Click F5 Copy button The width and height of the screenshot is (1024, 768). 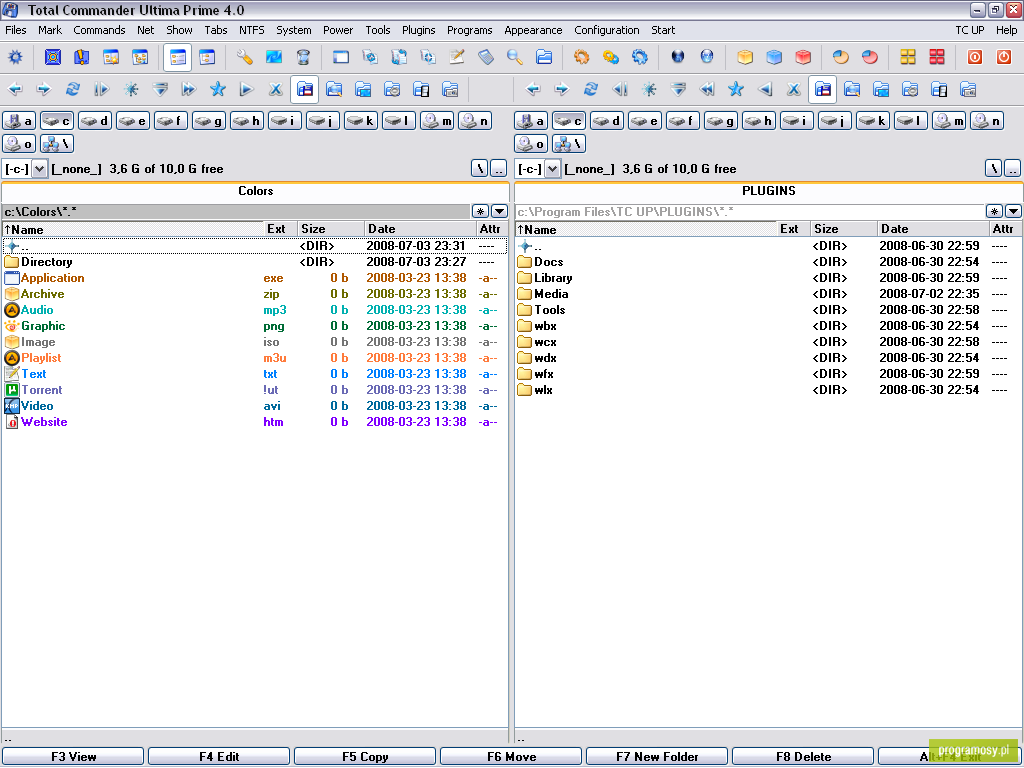(x=365, y=757)
